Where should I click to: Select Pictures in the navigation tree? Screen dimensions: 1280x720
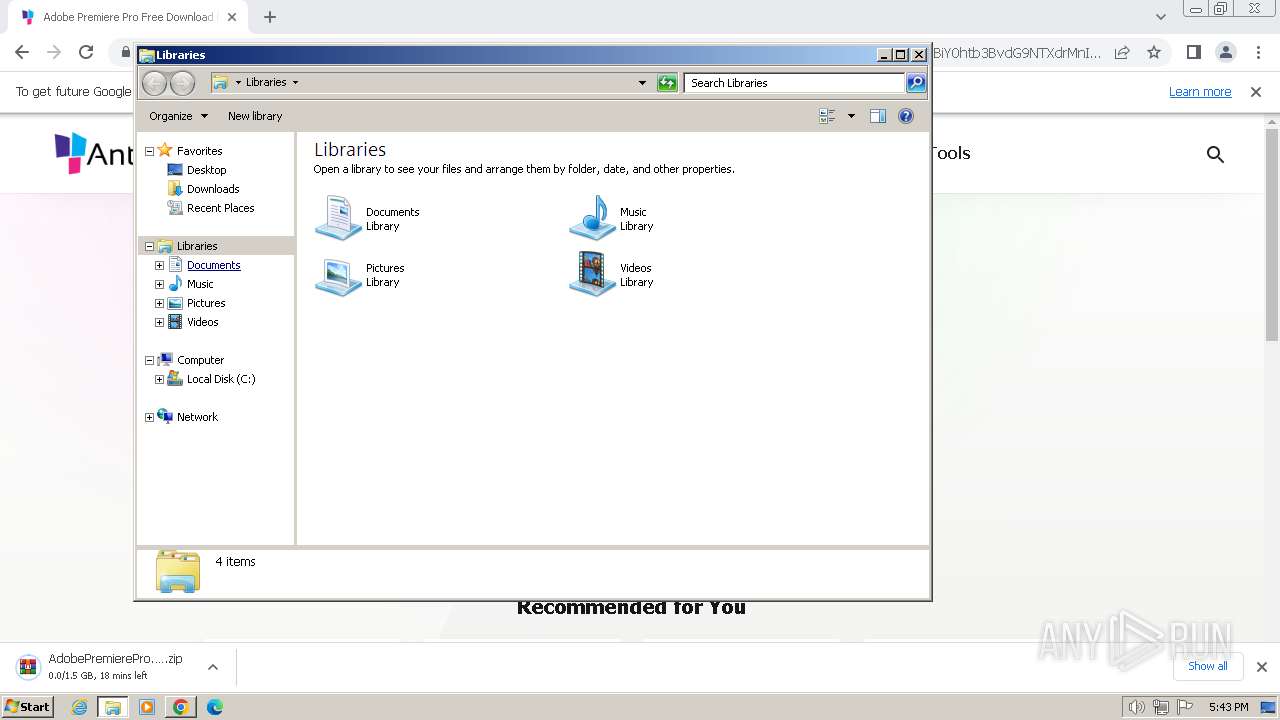point(206,303)
